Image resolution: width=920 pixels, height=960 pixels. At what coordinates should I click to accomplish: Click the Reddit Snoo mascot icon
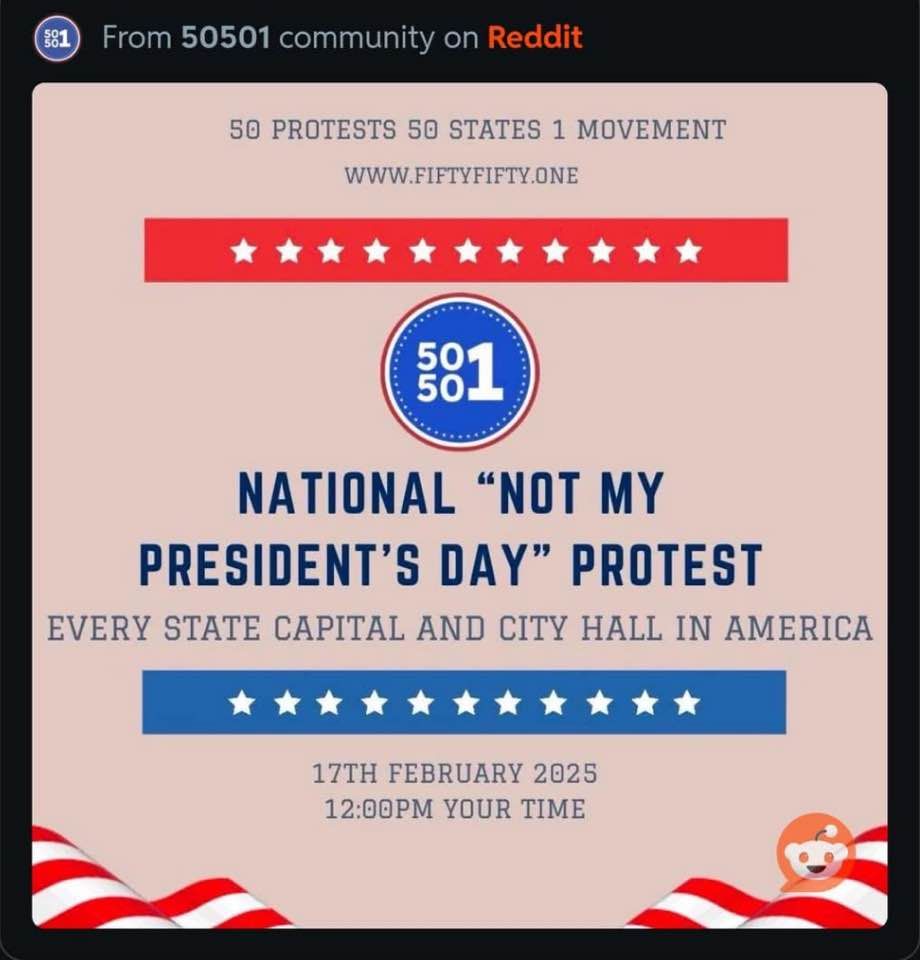816,853
